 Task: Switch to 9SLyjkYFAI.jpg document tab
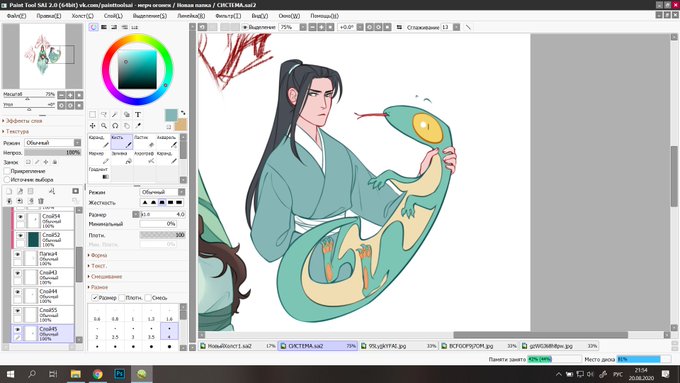(x=398, y=346)
